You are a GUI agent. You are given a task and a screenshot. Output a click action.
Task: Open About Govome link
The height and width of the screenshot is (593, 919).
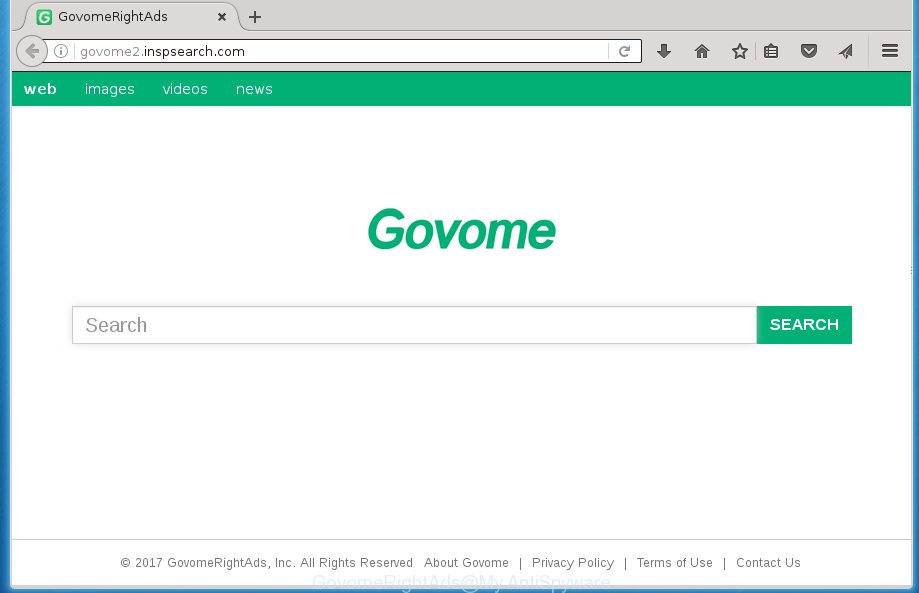(467, 563)
